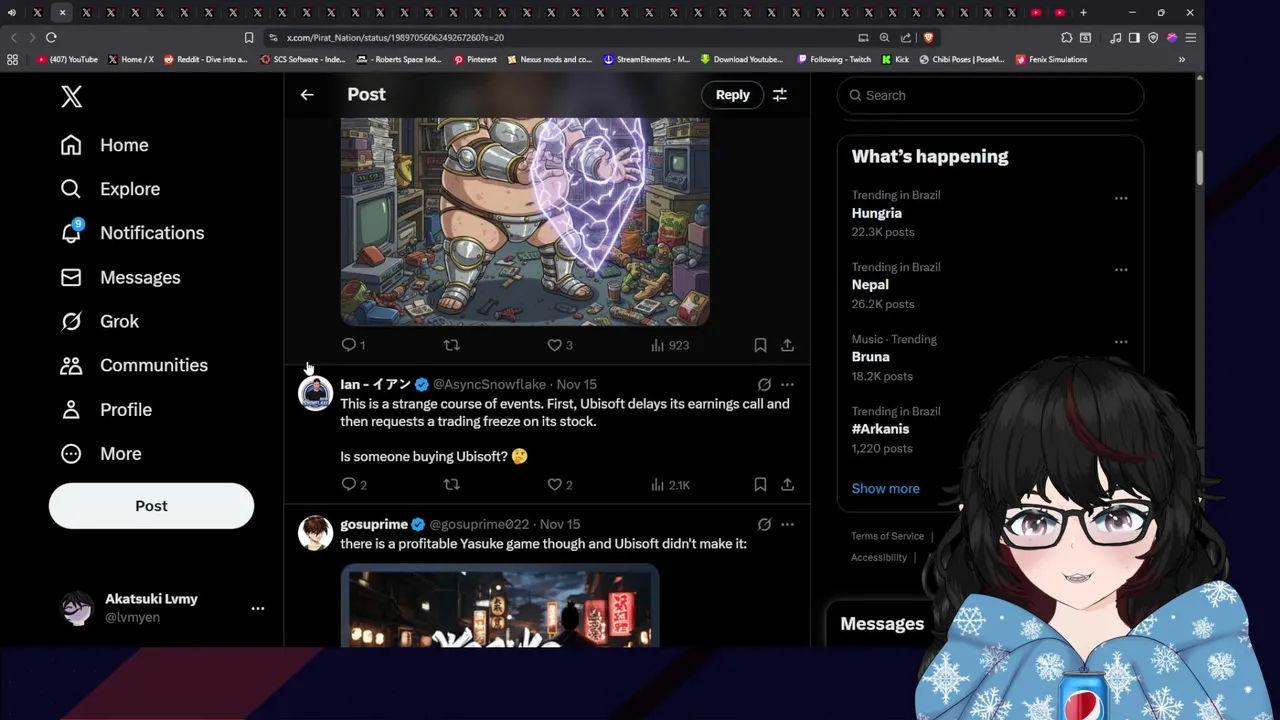1280x720 pixels.
Task: Ask Grok about Ian's post
Action: [764, 384]
